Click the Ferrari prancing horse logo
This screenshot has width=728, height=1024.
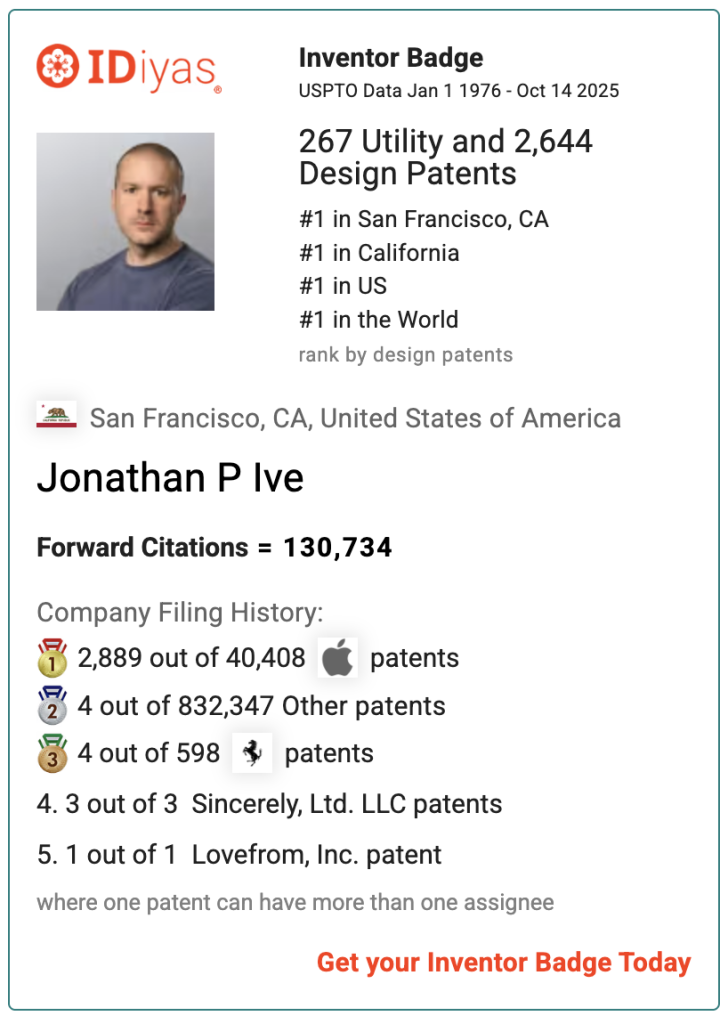pos(252,753)
